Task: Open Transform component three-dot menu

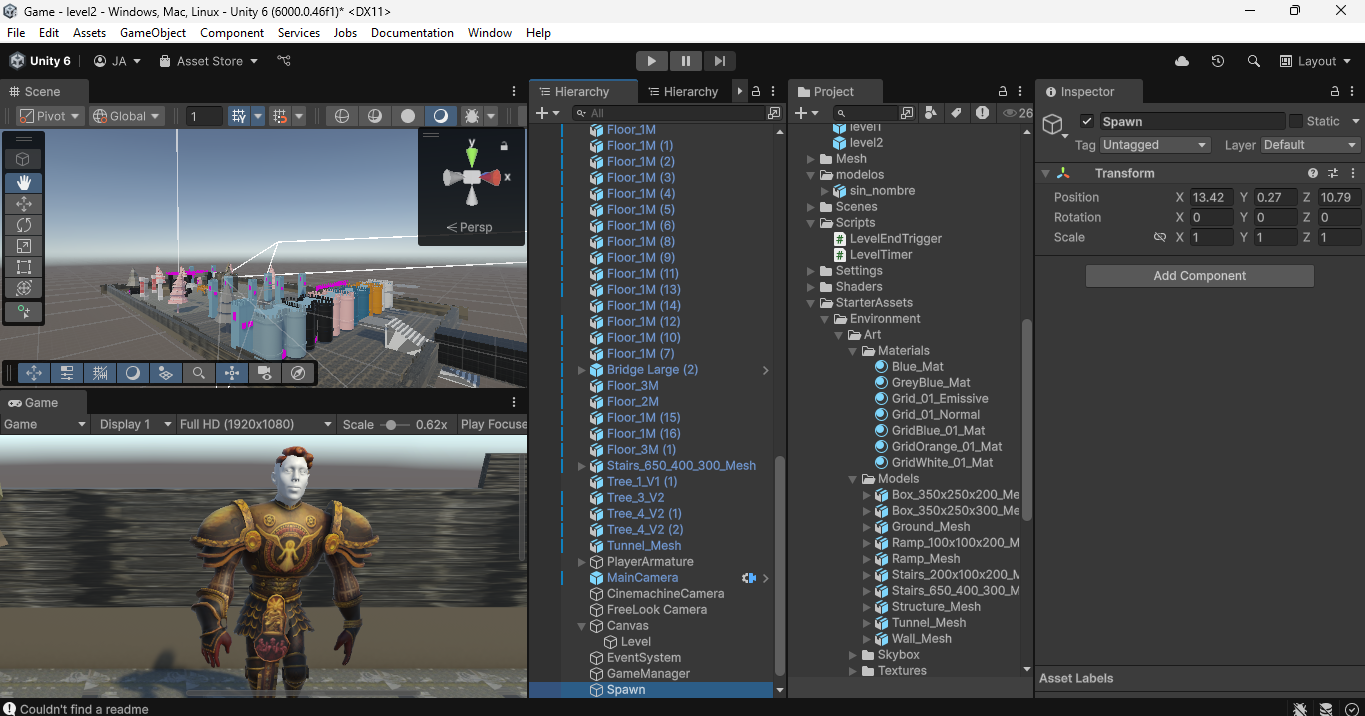Action: pos(1352,173)
